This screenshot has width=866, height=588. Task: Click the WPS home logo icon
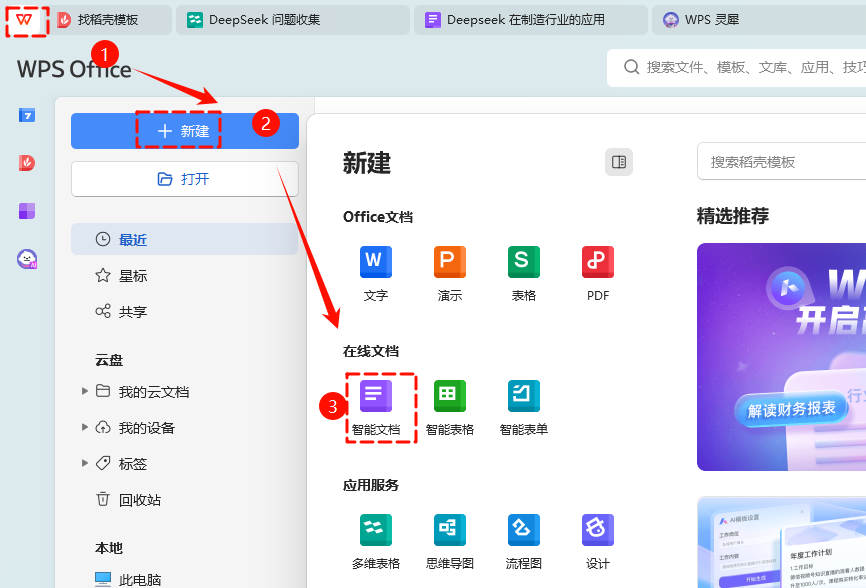point(24,20)
